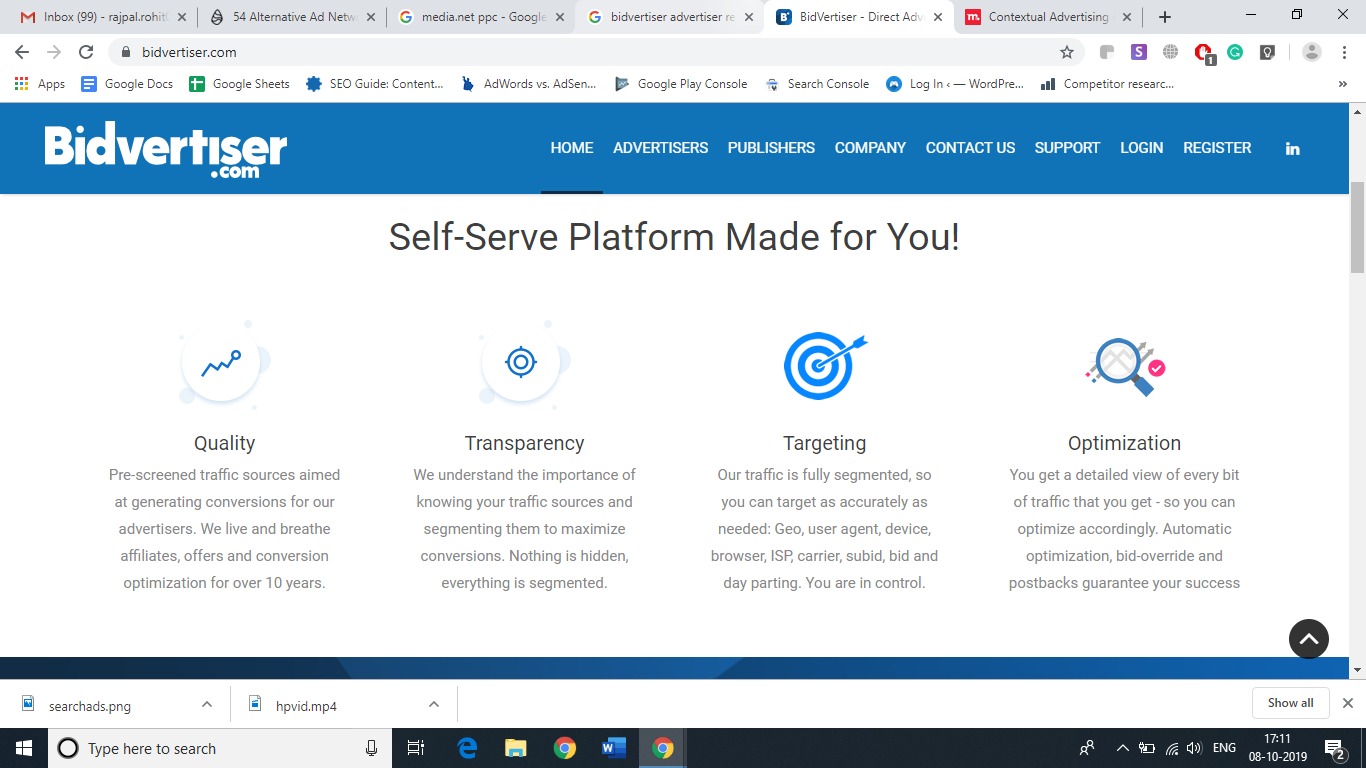Expand the bookmarks bar overflow chevron
The width and height of the screenshot is (1366, 768).
point(1343,84)
